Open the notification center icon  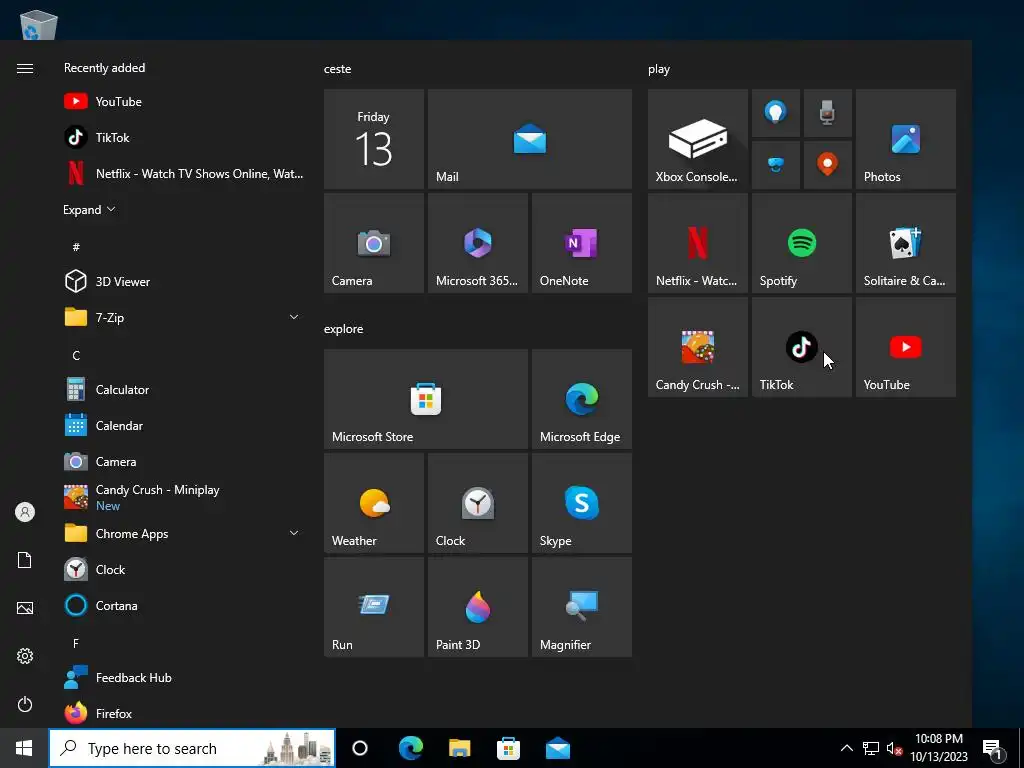(x=993, y=748)
